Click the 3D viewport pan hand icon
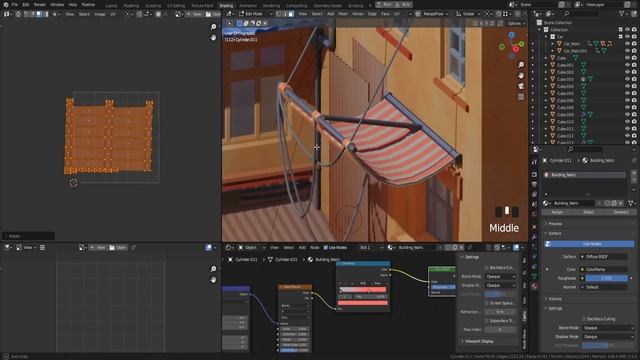This screenshot has width=640, height=360. [521, 76]
